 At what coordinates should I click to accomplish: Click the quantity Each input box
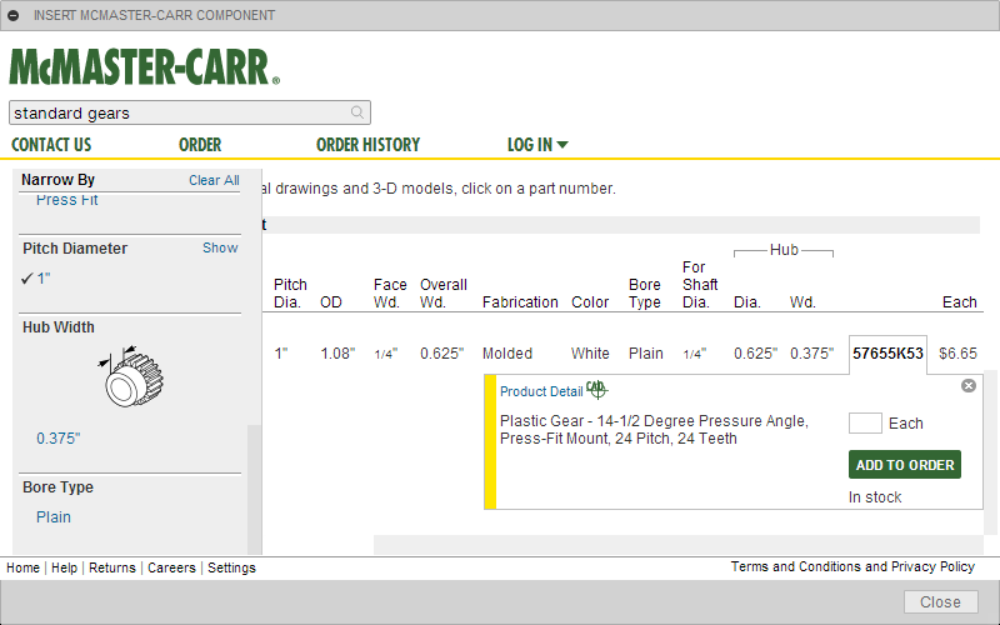865,423
